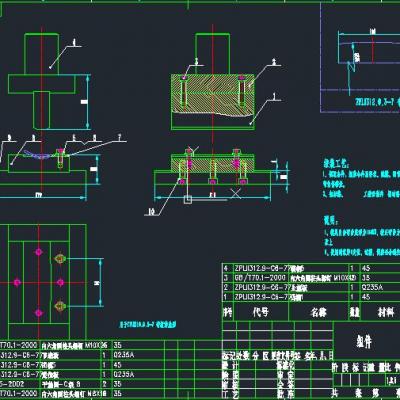Select the large '组件' title cell
Image resolution: width=400 pixels, height=400 pixels.
click(x=363, y=342)
